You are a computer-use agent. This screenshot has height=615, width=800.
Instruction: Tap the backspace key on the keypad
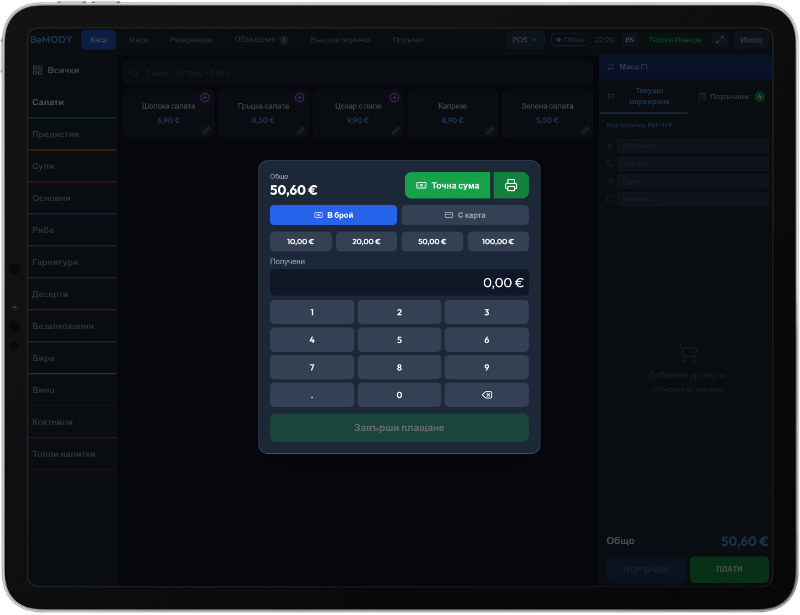pyautogui.click(x=487, y=395)
